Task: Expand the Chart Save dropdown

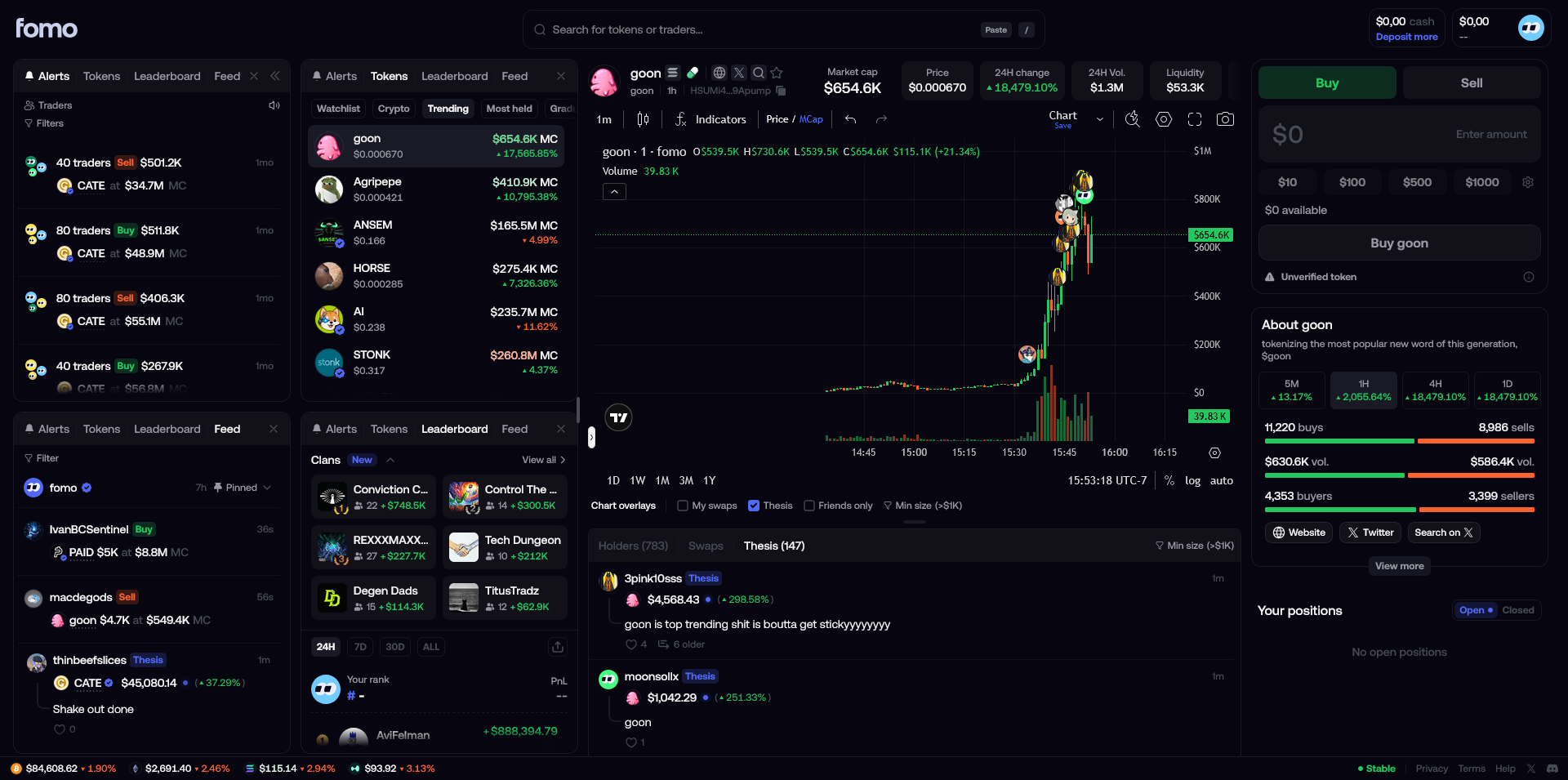Action: [x=1100, y=119]
